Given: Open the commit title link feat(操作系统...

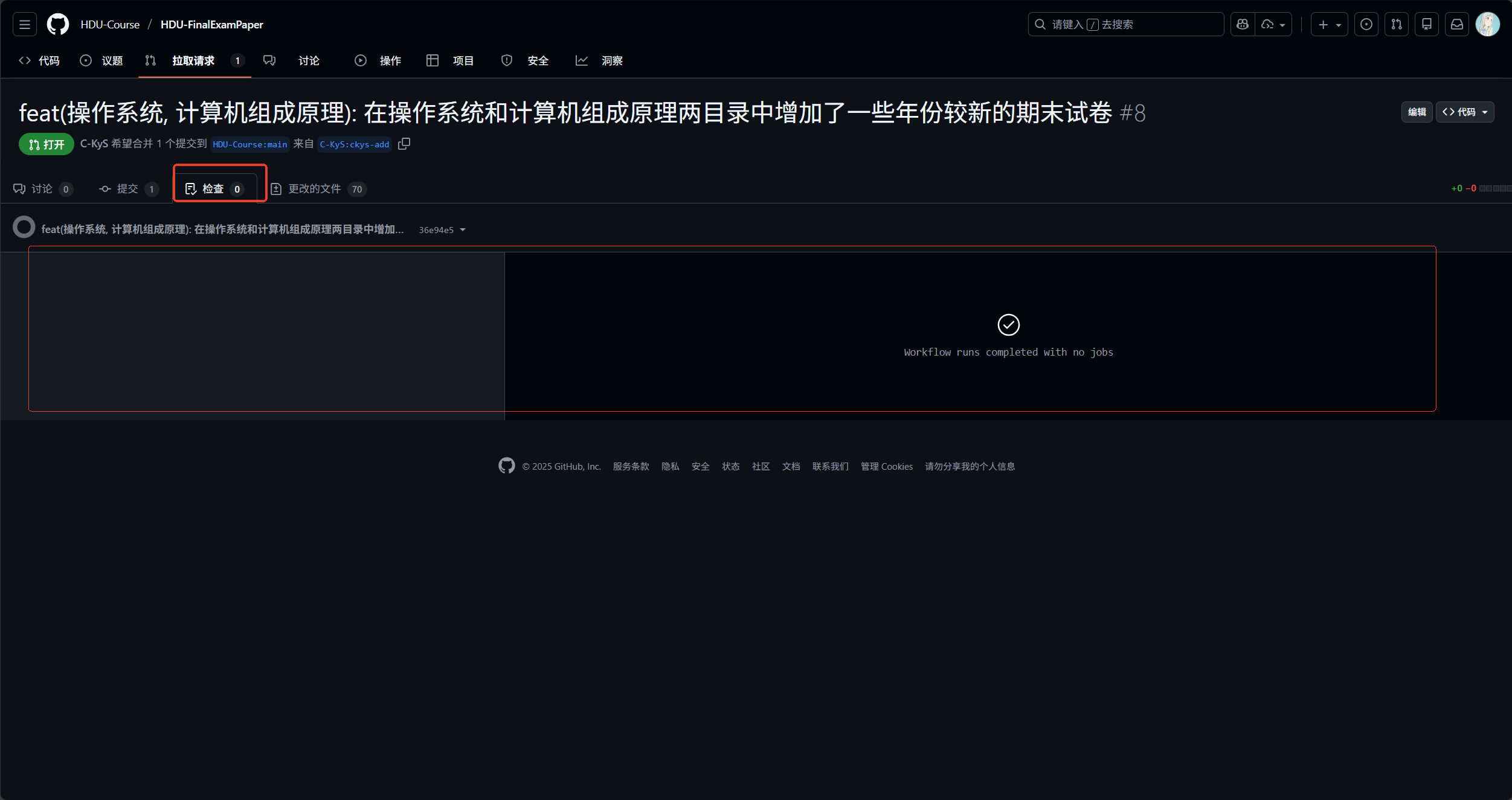Looking at the screenshot, I should [222, 229].
